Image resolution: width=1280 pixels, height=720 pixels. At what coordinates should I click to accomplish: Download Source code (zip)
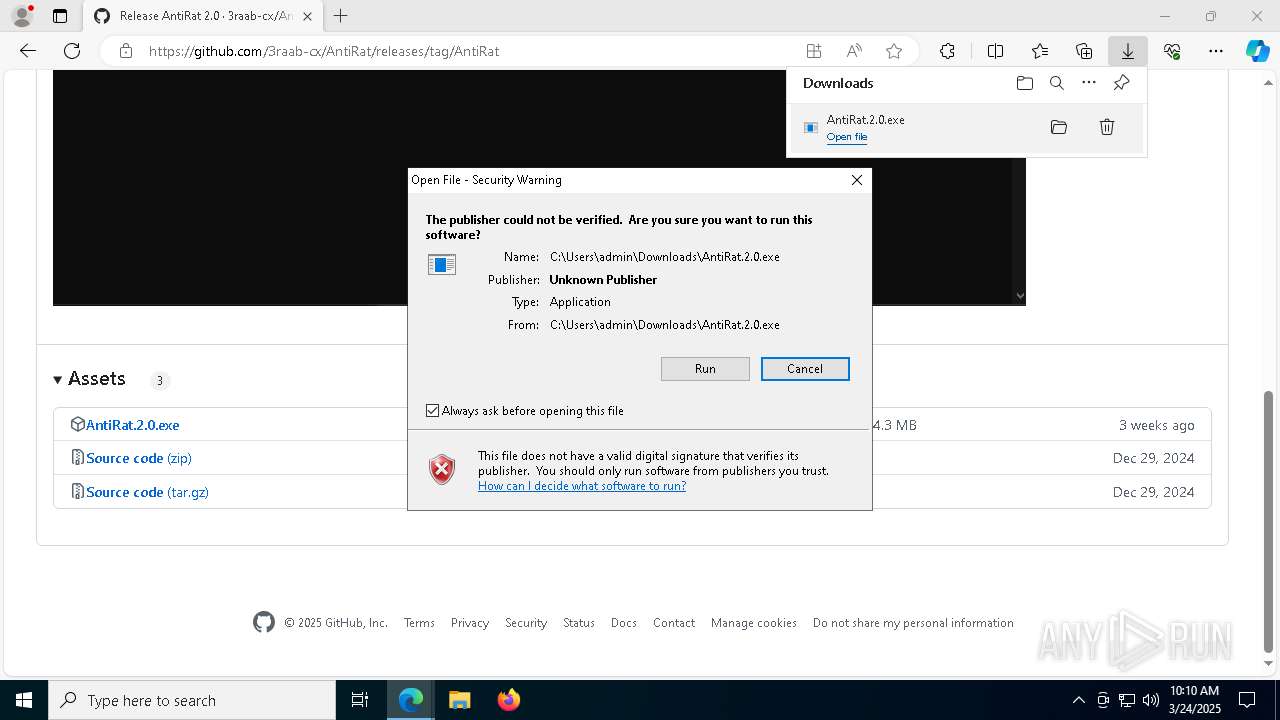138,458
